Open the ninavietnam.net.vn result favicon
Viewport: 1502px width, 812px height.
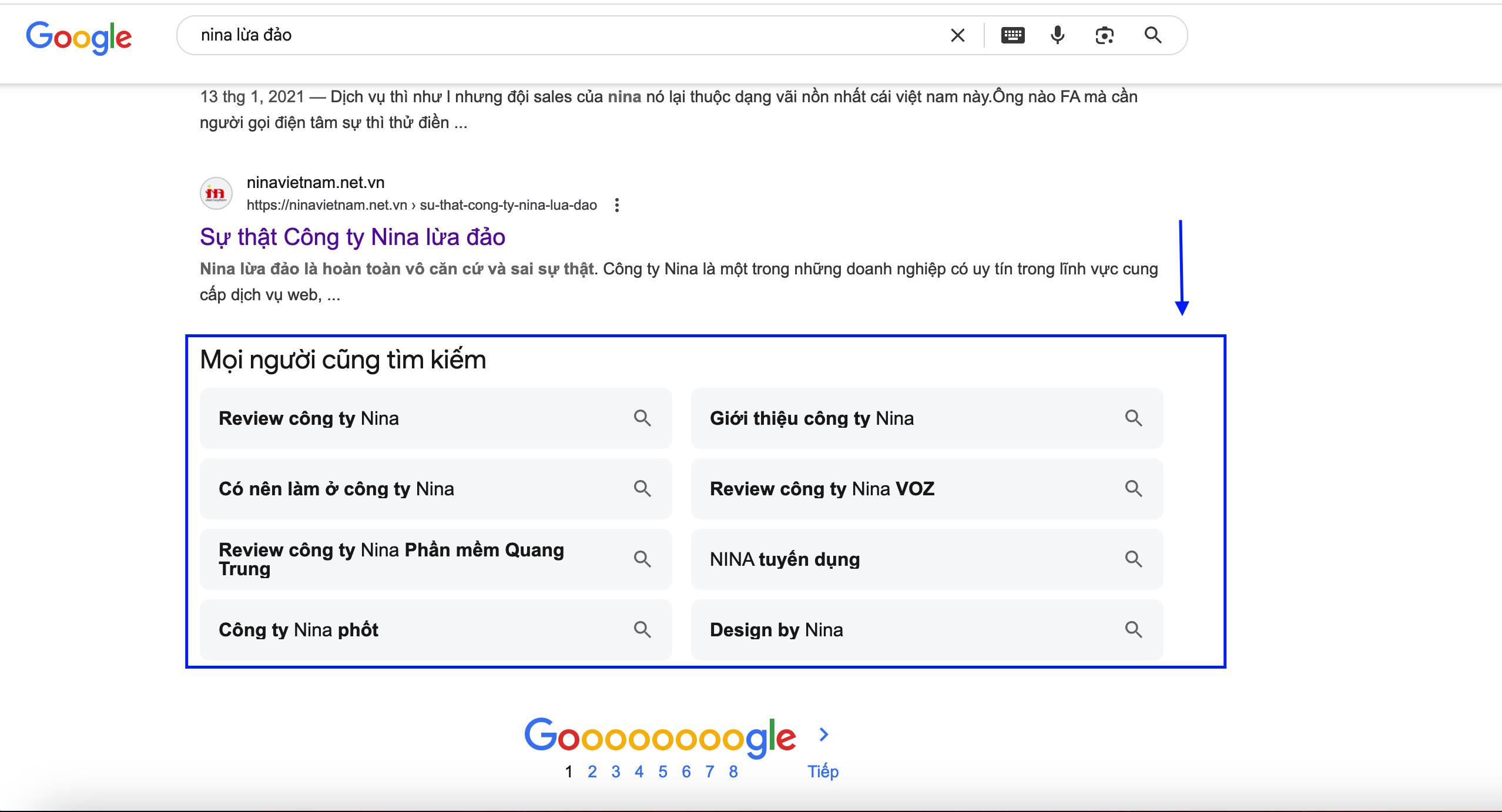point(216,193)
